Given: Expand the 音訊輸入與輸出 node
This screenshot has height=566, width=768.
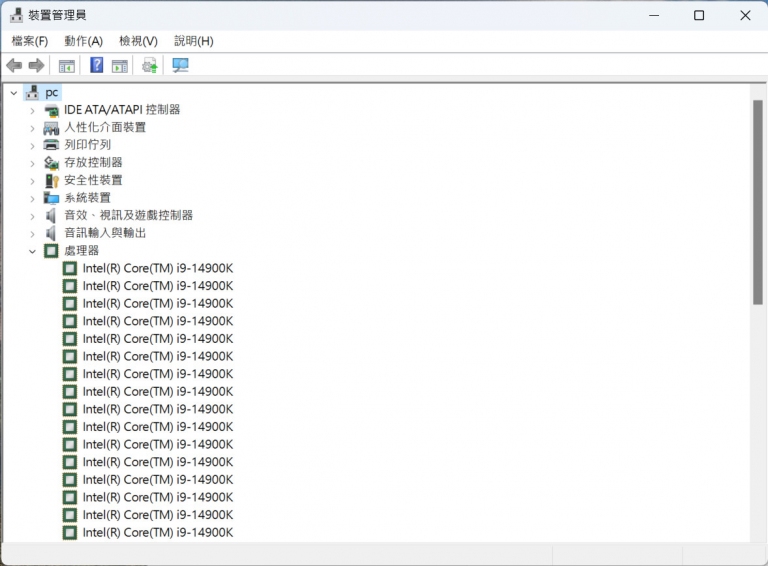Looking at the screenshot, I should coord(32,234).
